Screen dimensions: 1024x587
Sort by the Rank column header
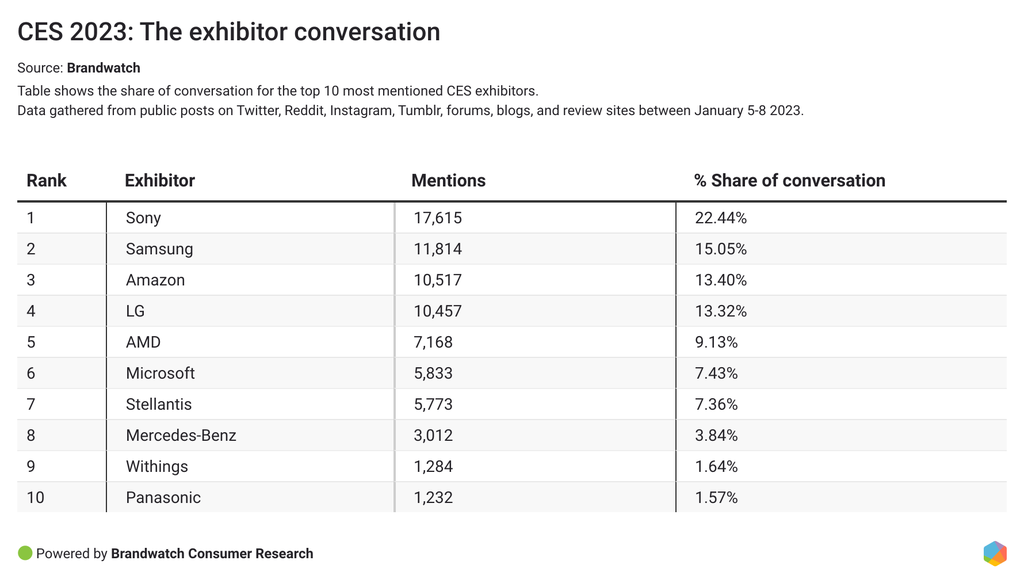click(46, 181)
